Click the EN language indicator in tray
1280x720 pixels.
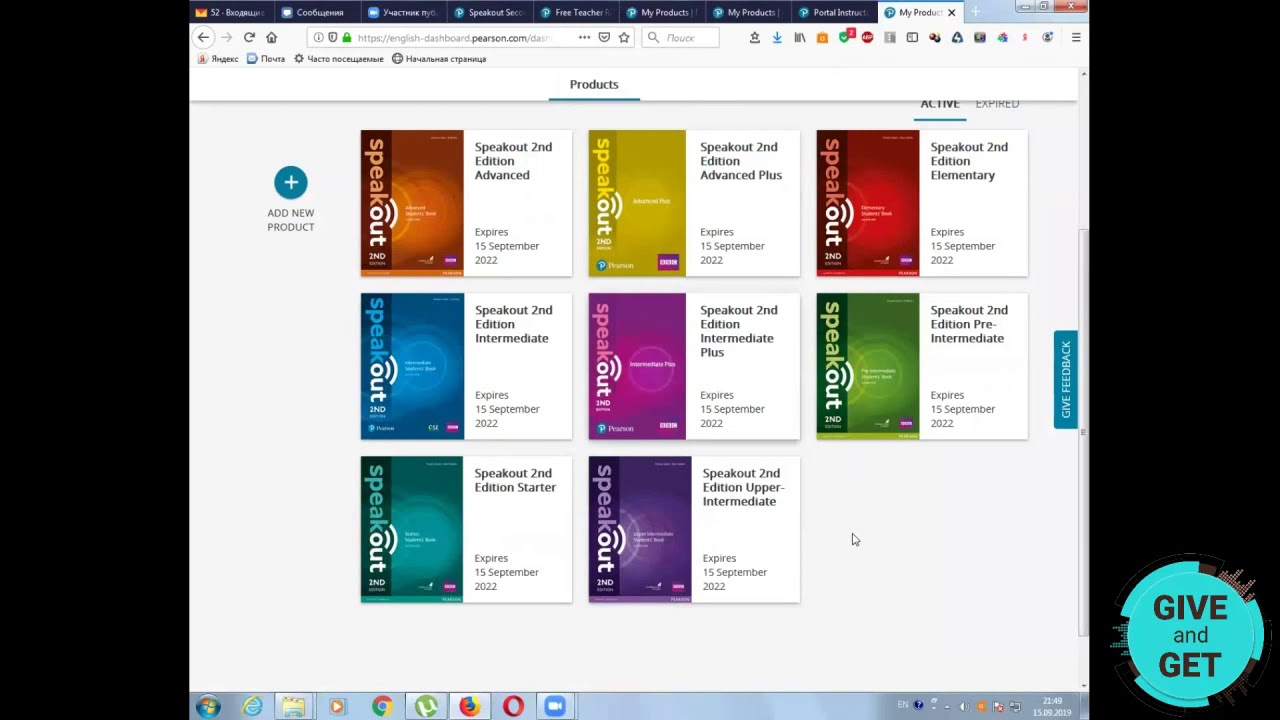pos(903,705)
